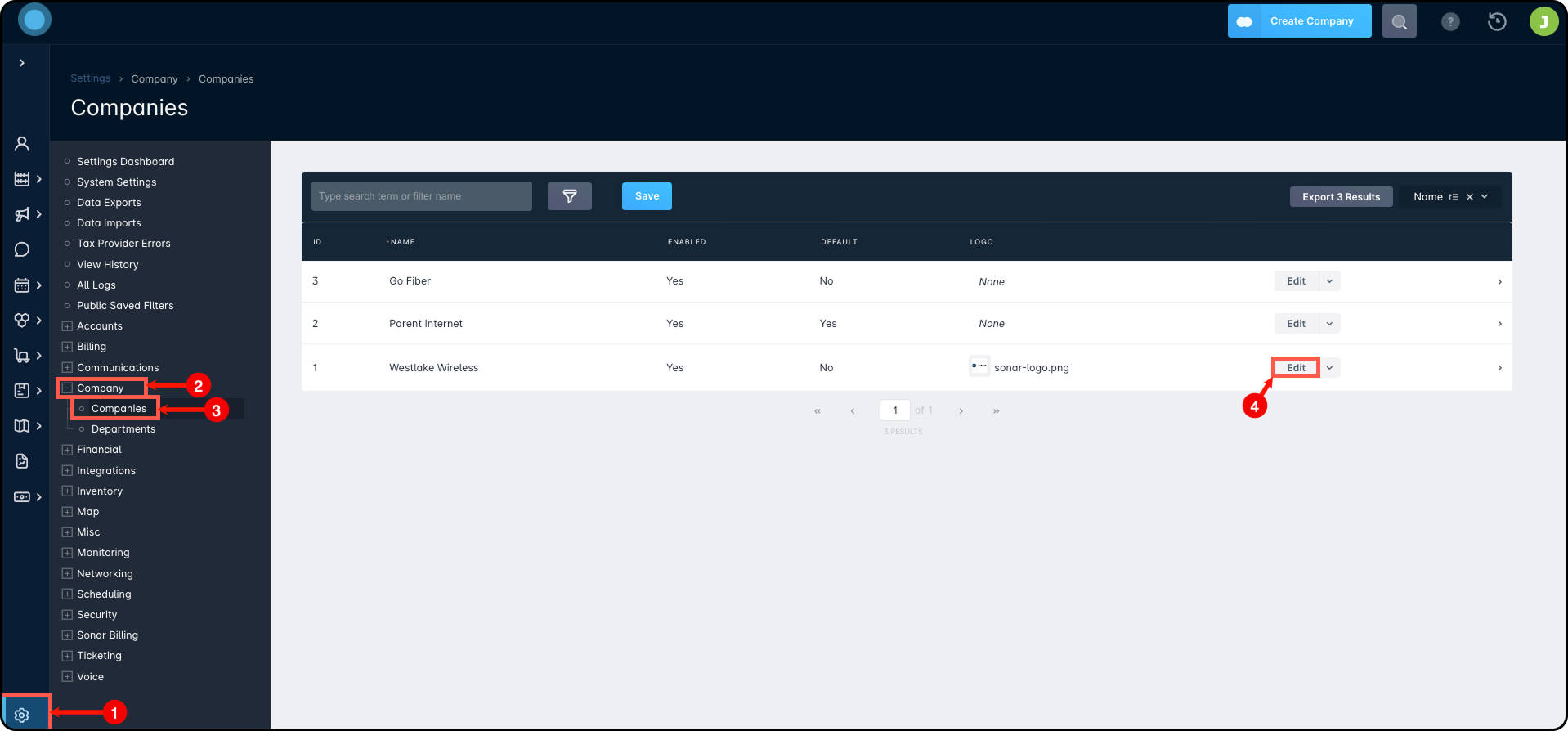Image resolution: width=1568 pixels, height=731 pixels.
Task: Click the Company breadcrumb
Action: coord(155,79)
